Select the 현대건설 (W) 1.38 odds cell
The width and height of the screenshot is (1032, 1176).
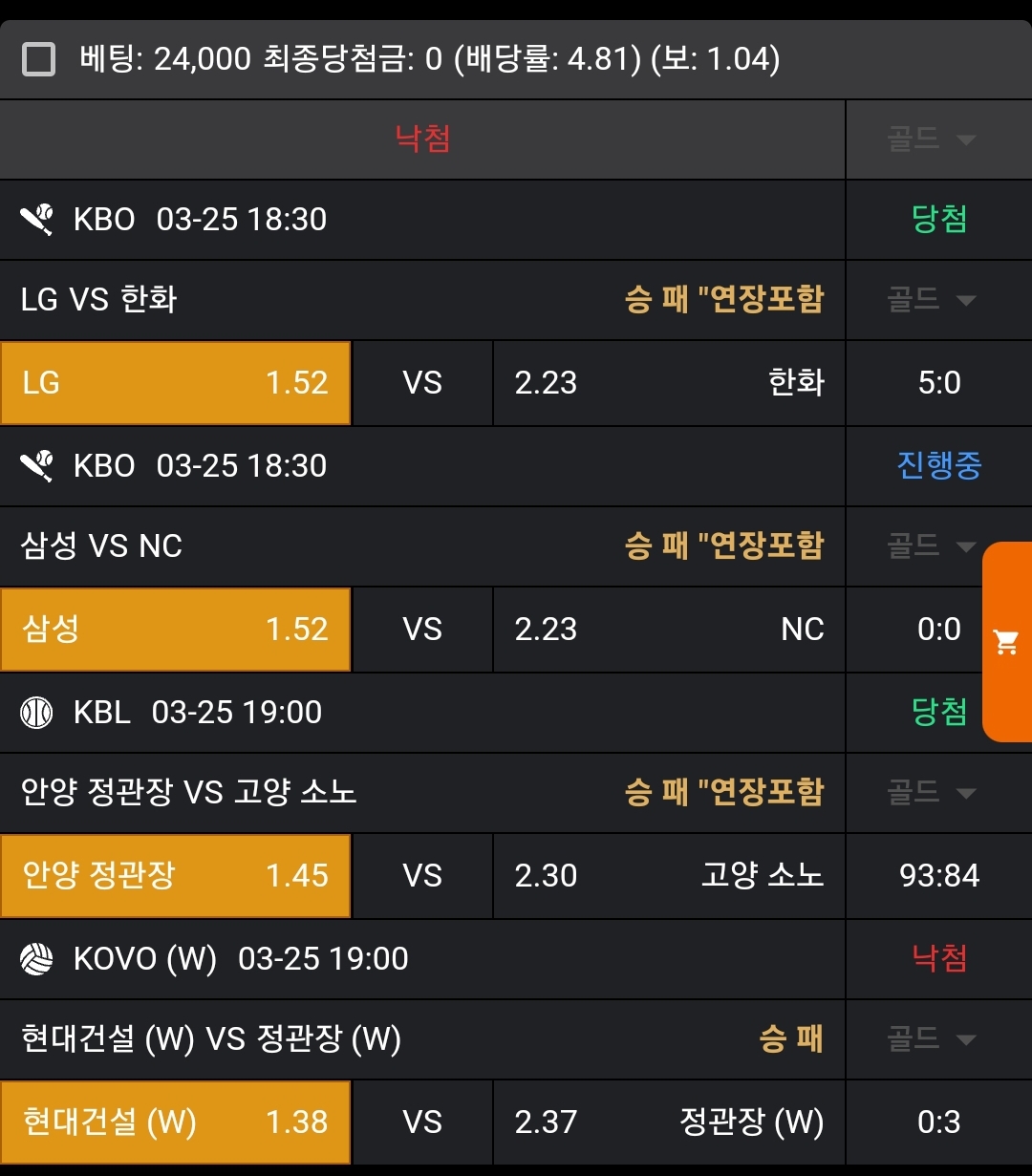click(x=176, y=1123)
